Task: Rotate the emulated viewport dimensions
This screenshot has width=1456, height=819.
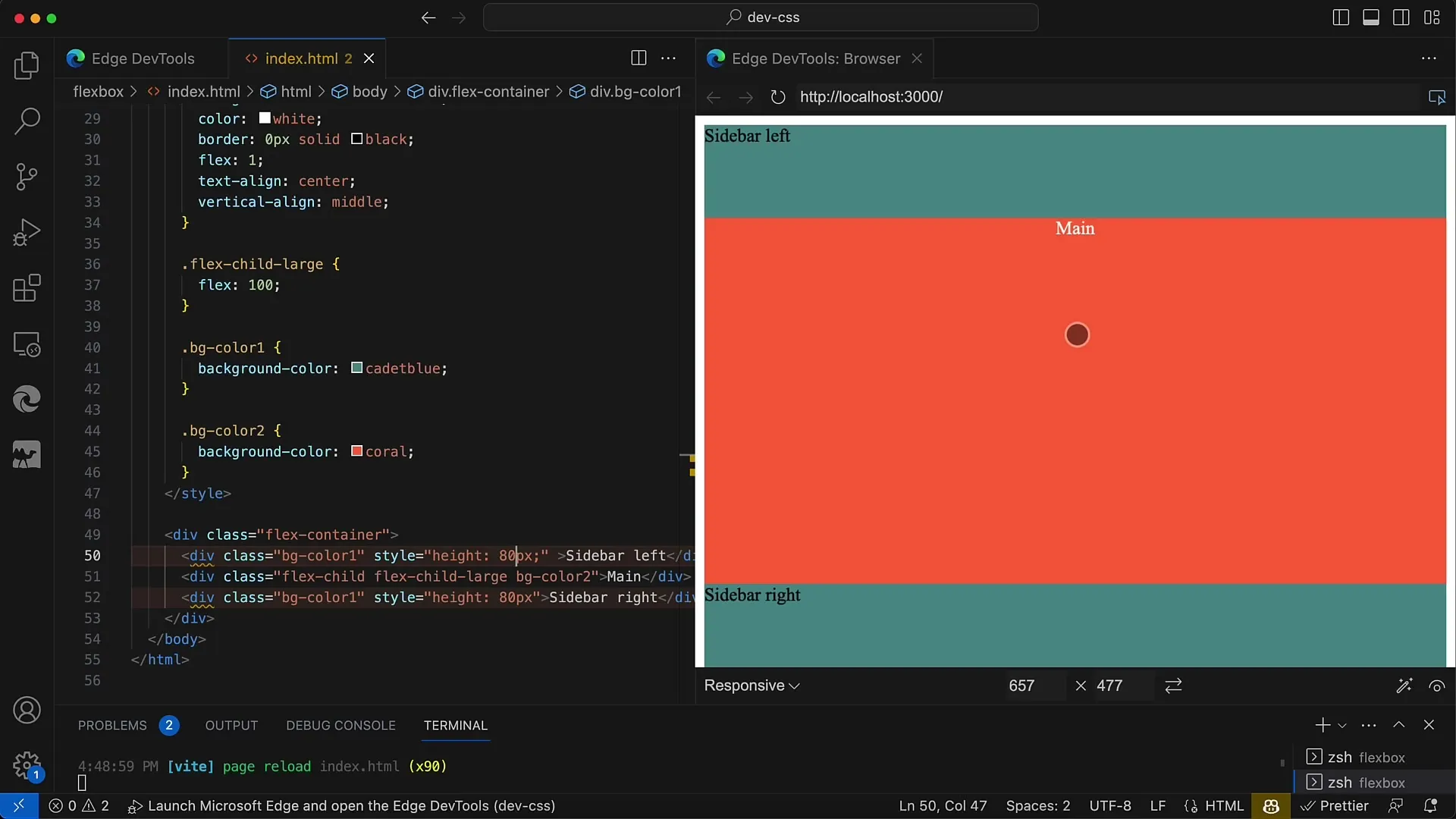Action: (1173, 686)
